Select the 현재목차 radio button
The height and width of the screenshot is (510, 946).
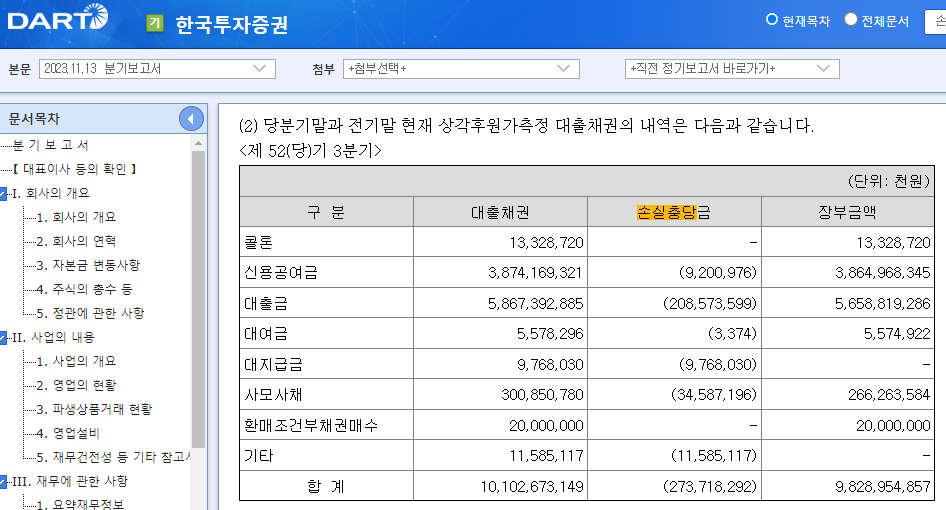pyautogui.click(x=772, y=19)
